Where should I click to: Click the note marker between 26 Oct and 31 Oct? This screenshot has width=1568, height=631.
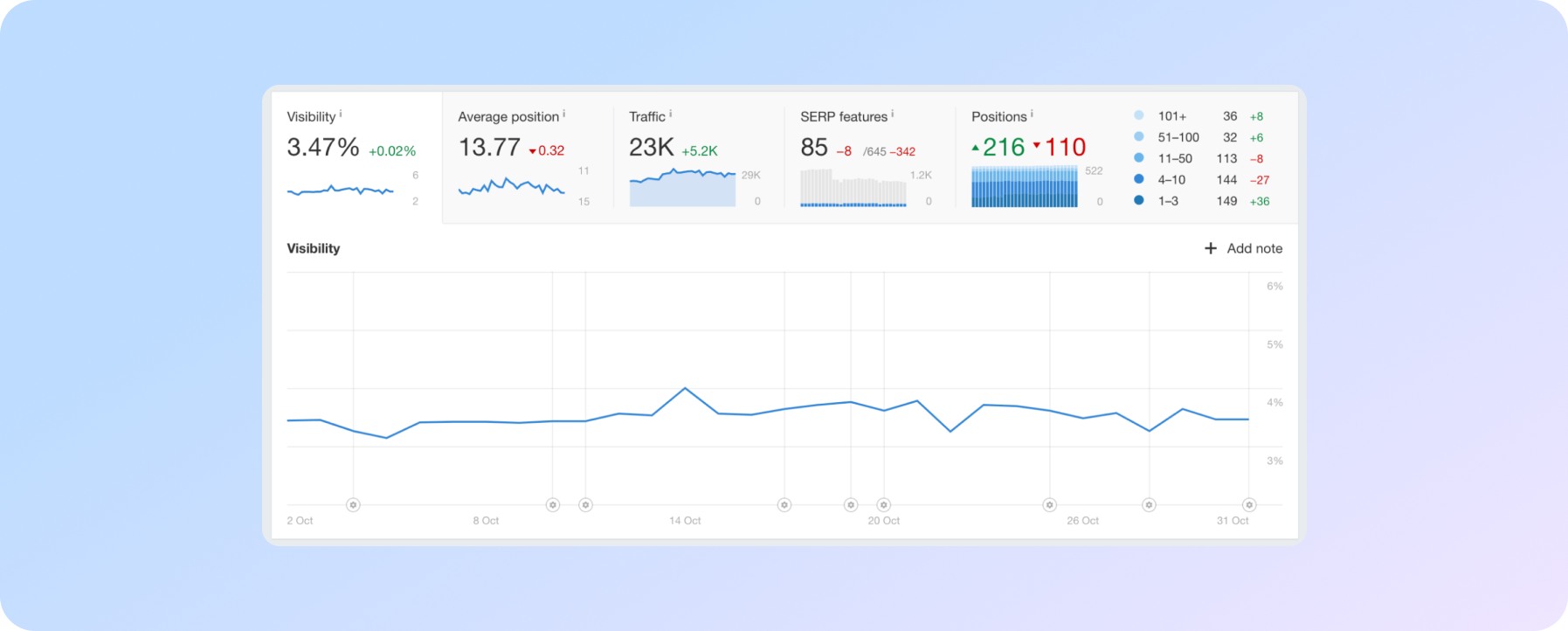[1150, 505]
